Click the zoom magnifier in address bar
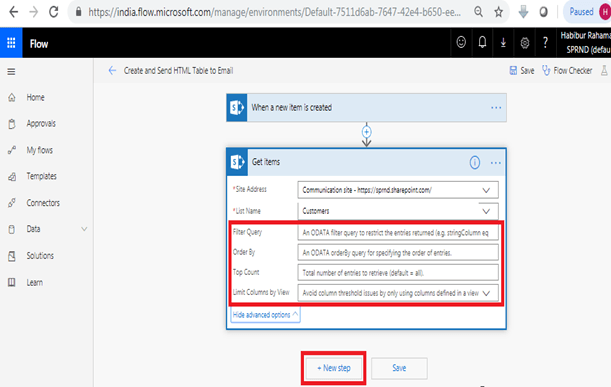This screenshot has width=611, height=387. (x=479, y=12)
